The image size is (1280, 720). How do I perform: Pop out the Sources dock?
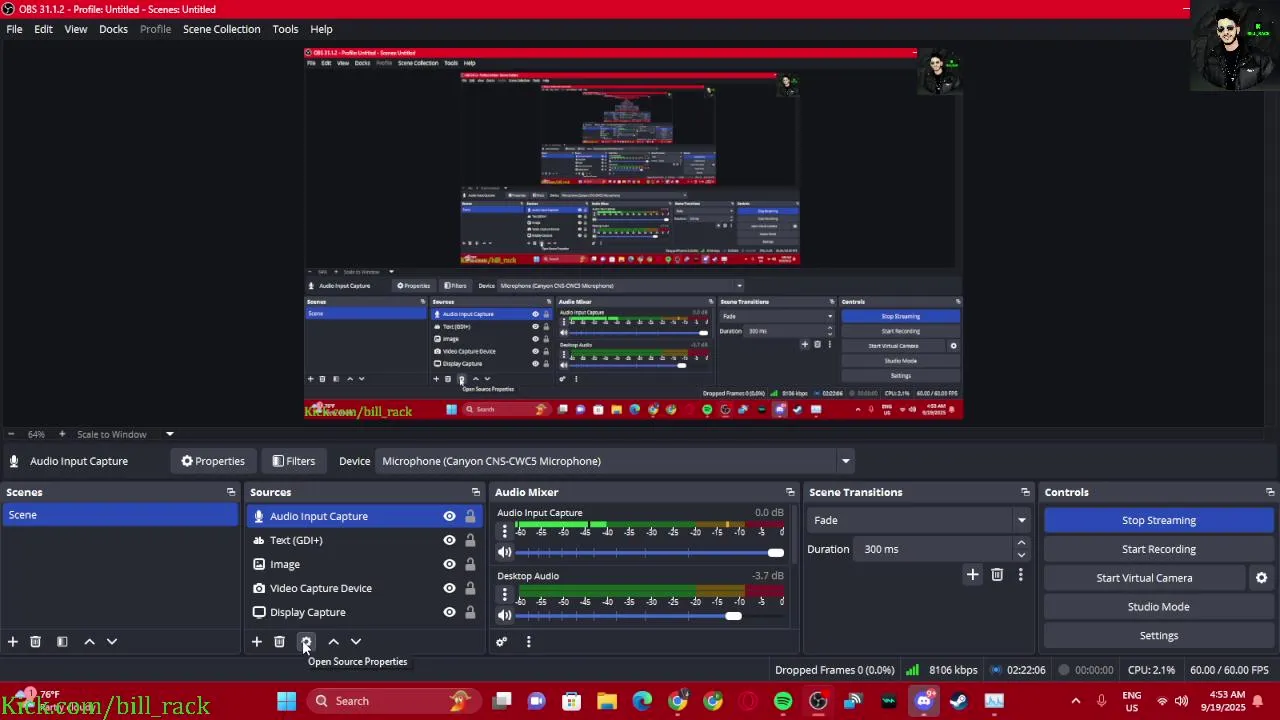(475, 492)
